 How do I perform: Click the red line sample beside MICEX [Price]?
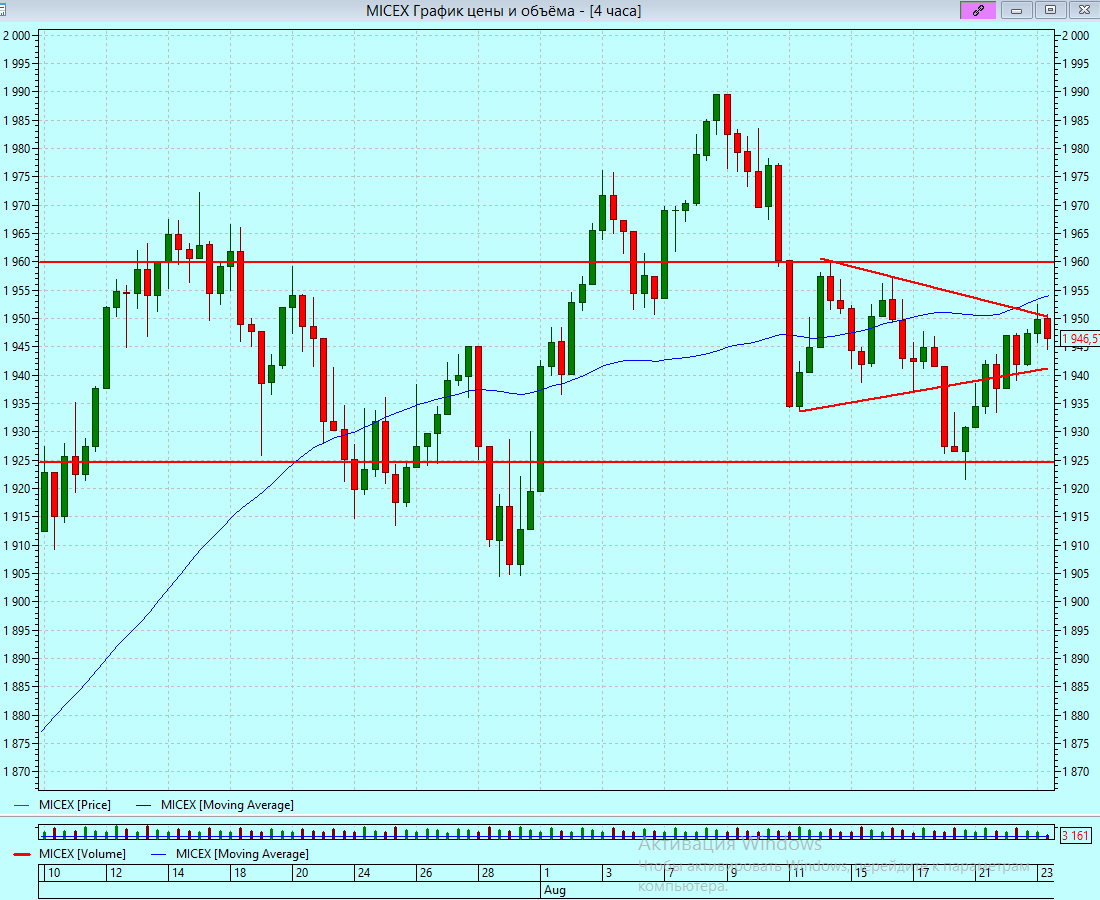tap(22, 805)
